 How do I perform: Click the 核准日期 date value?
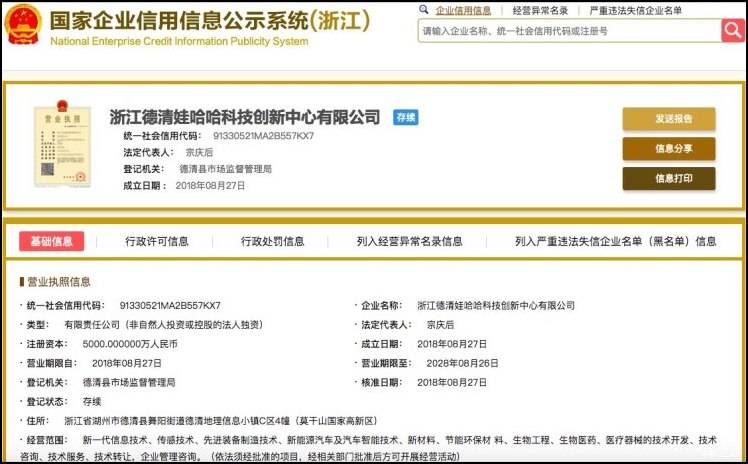coord(452,382)
